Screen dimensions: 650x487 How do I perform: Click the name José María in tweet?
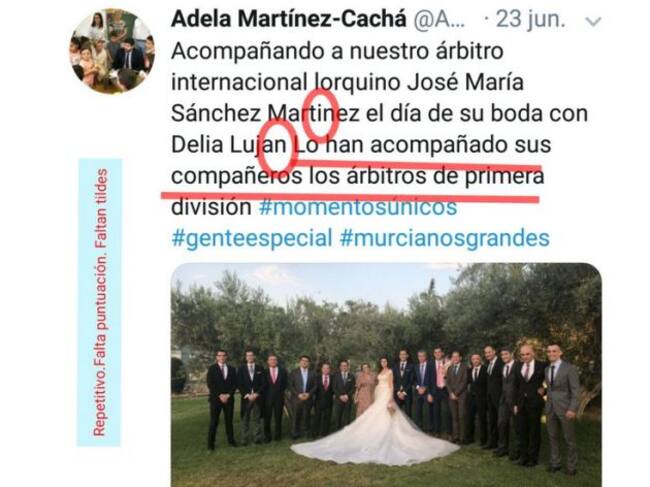pyautogui.click(x=465, y=82)
